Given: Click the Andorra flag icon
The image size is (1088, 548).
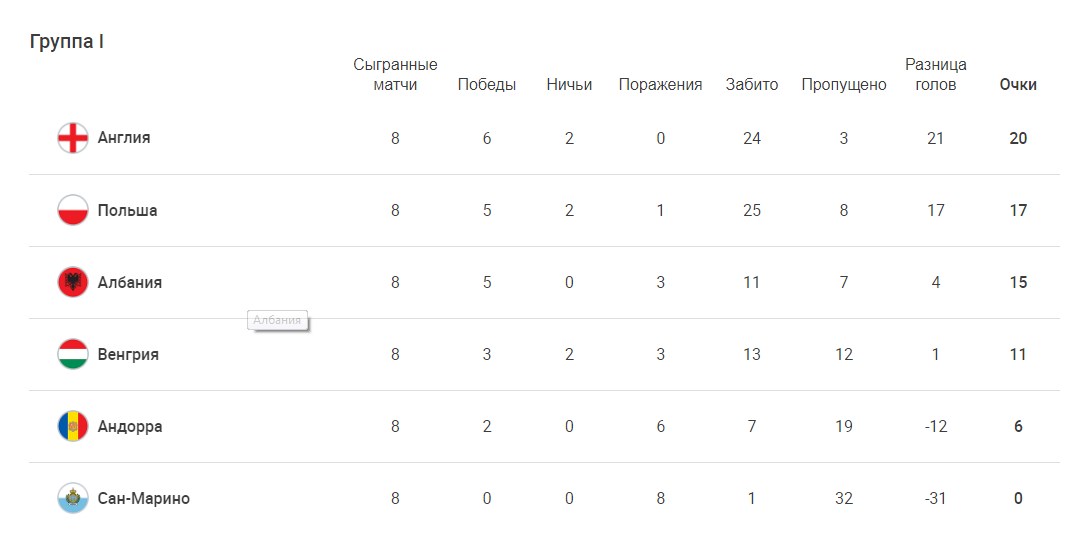Looking at the screenshot, I should [73, 426].
